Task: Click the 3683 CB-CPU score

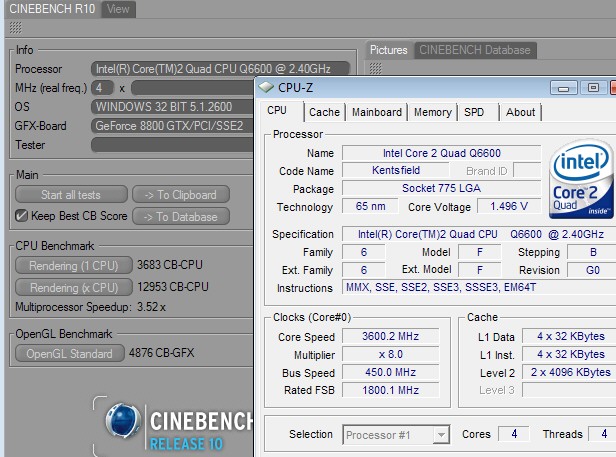Action: [169, 265]
